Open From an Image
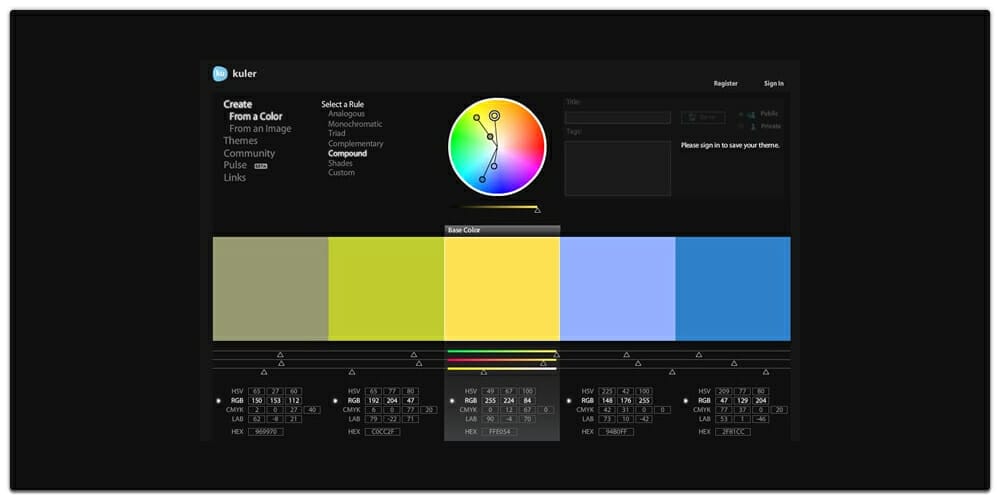1000x500 pixels. coord(260,128)
